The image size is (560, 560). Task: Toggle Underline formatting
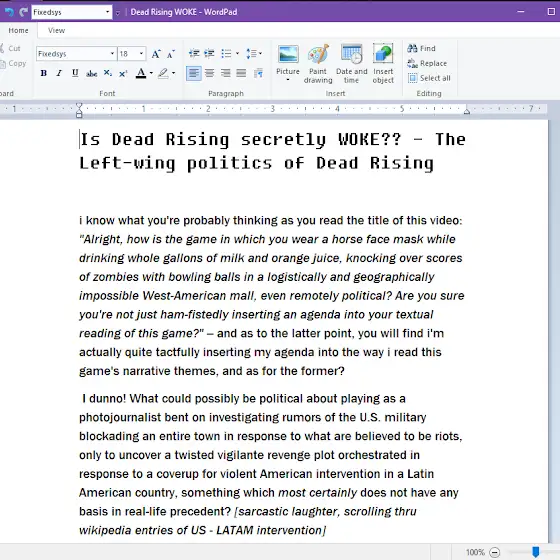point(75,73)
